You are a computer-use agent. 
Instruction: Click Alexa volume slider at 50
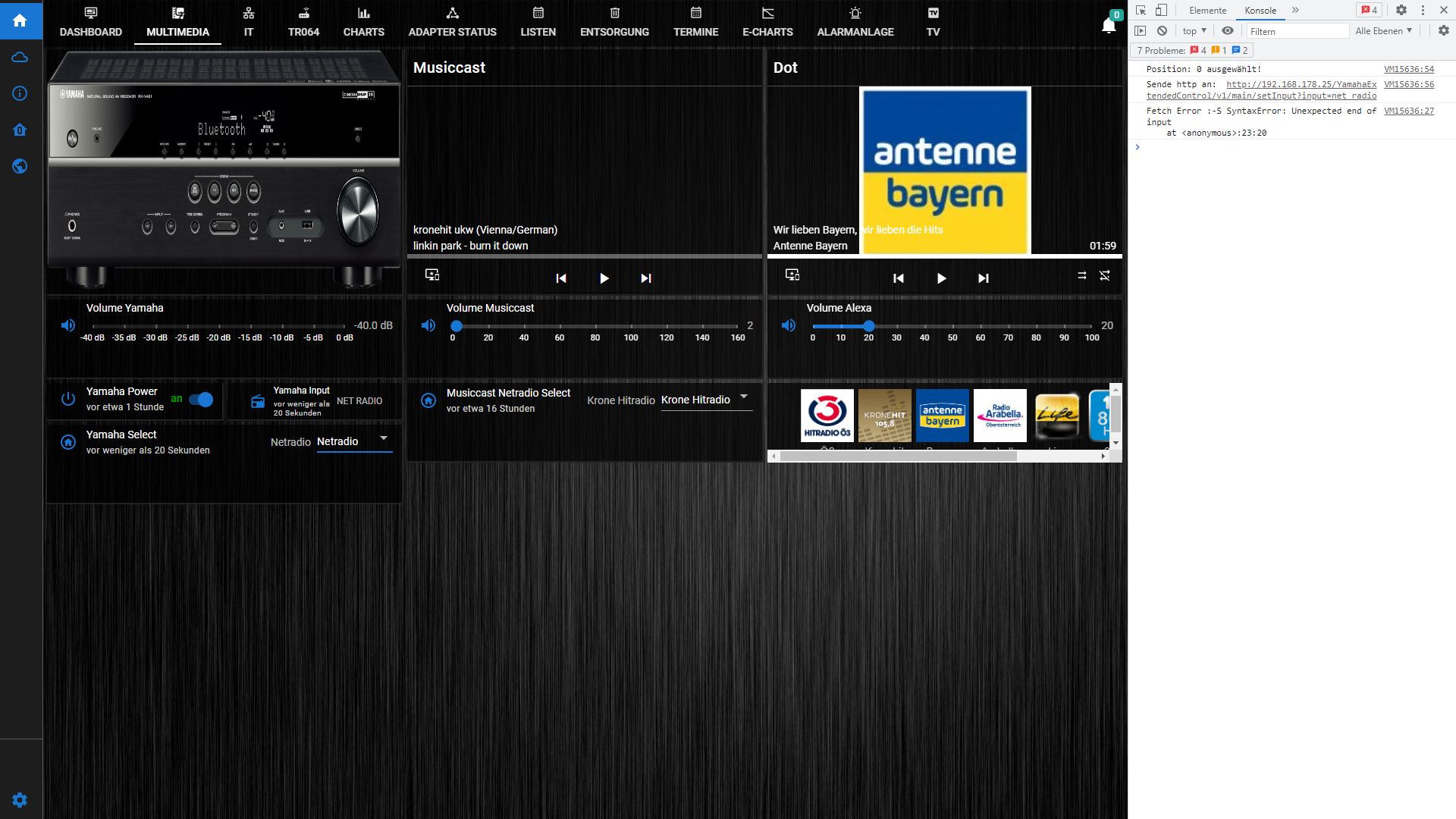[x=952, y=326]
